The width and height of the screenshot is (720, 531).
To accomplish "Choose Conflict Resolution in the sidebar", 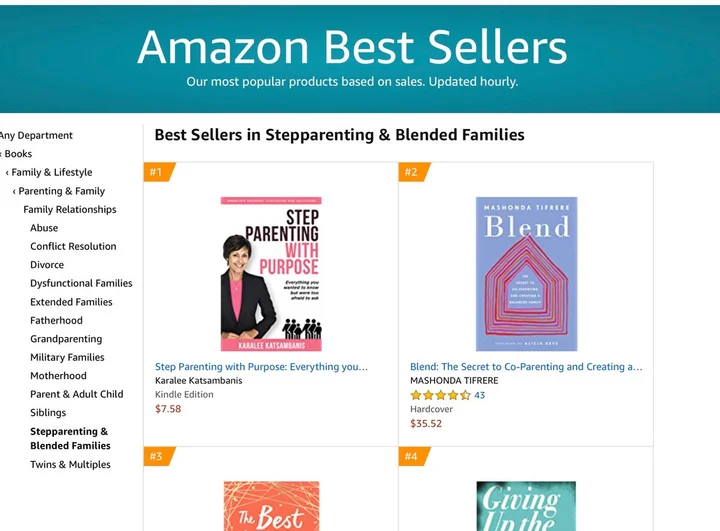I will click(73, 246).
